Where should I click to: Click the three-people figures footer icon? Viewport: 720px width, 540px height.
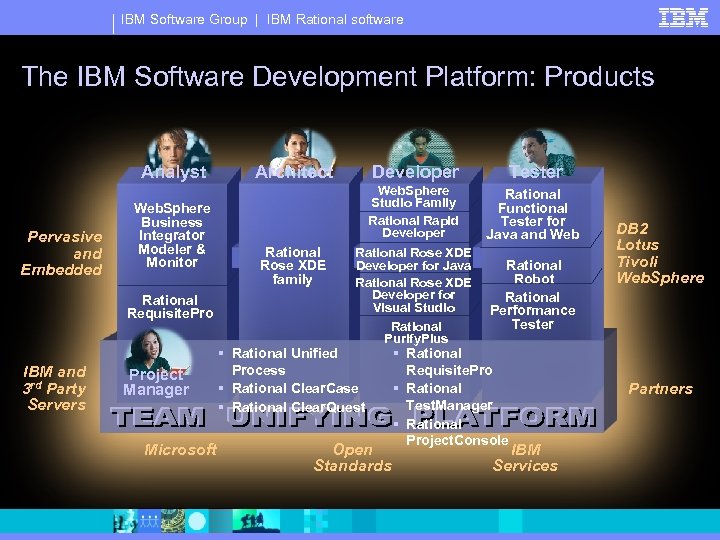click(x=148, y=521)
